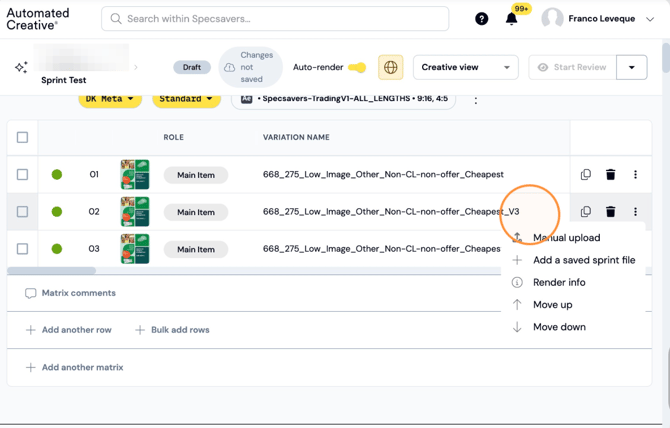670x428 pixels.
Task: Open the notifications bell
Action: tap(511, 19)
